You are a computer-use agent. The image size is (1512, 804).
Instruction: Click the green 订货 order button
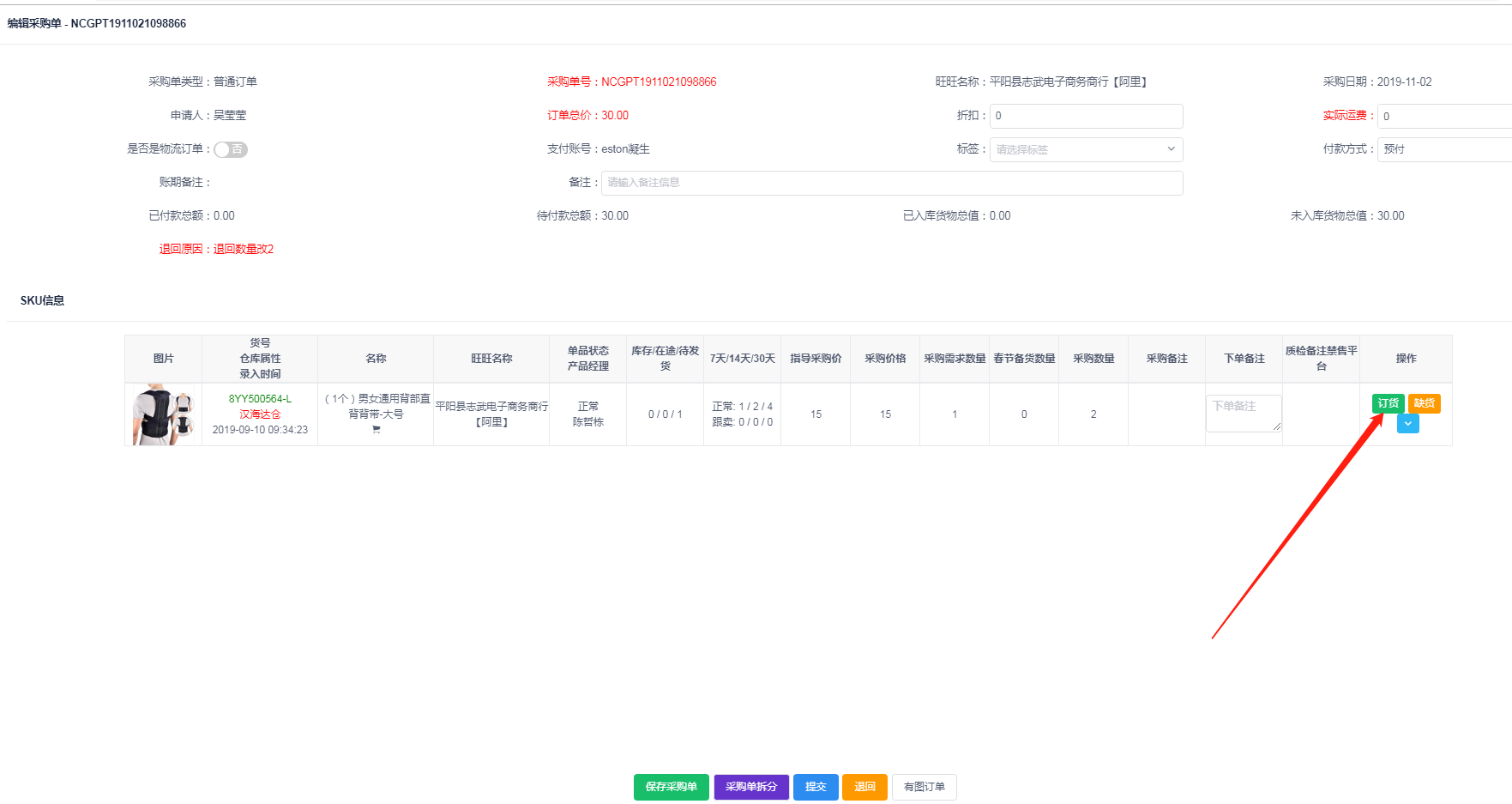pyautogui.click(x=1388, y=403)
